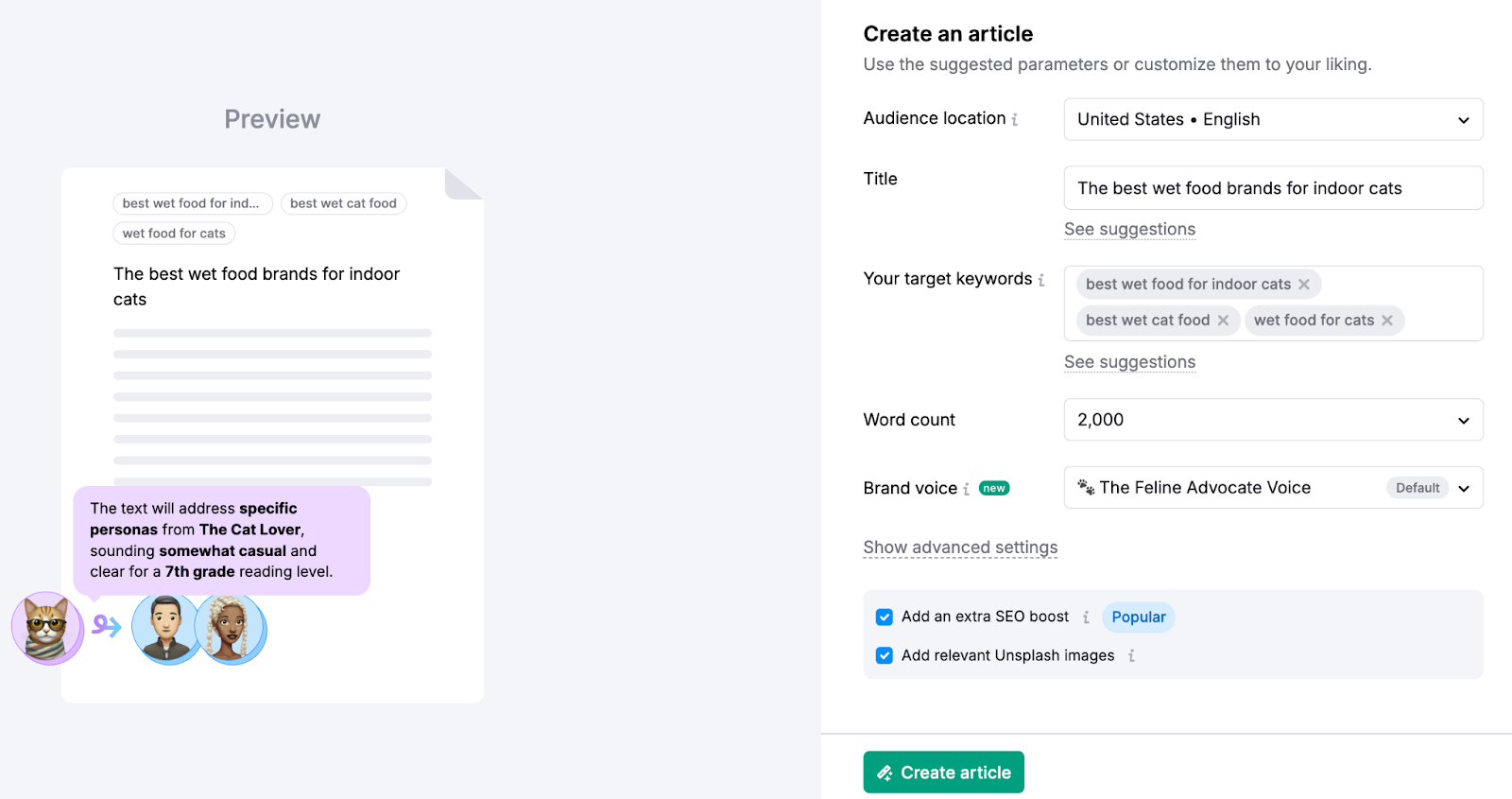Toggle 'Add an extra SEO boost' checkbox
Image resolution: width=1512 pixels, height=799 pixels.
(885, 617)
